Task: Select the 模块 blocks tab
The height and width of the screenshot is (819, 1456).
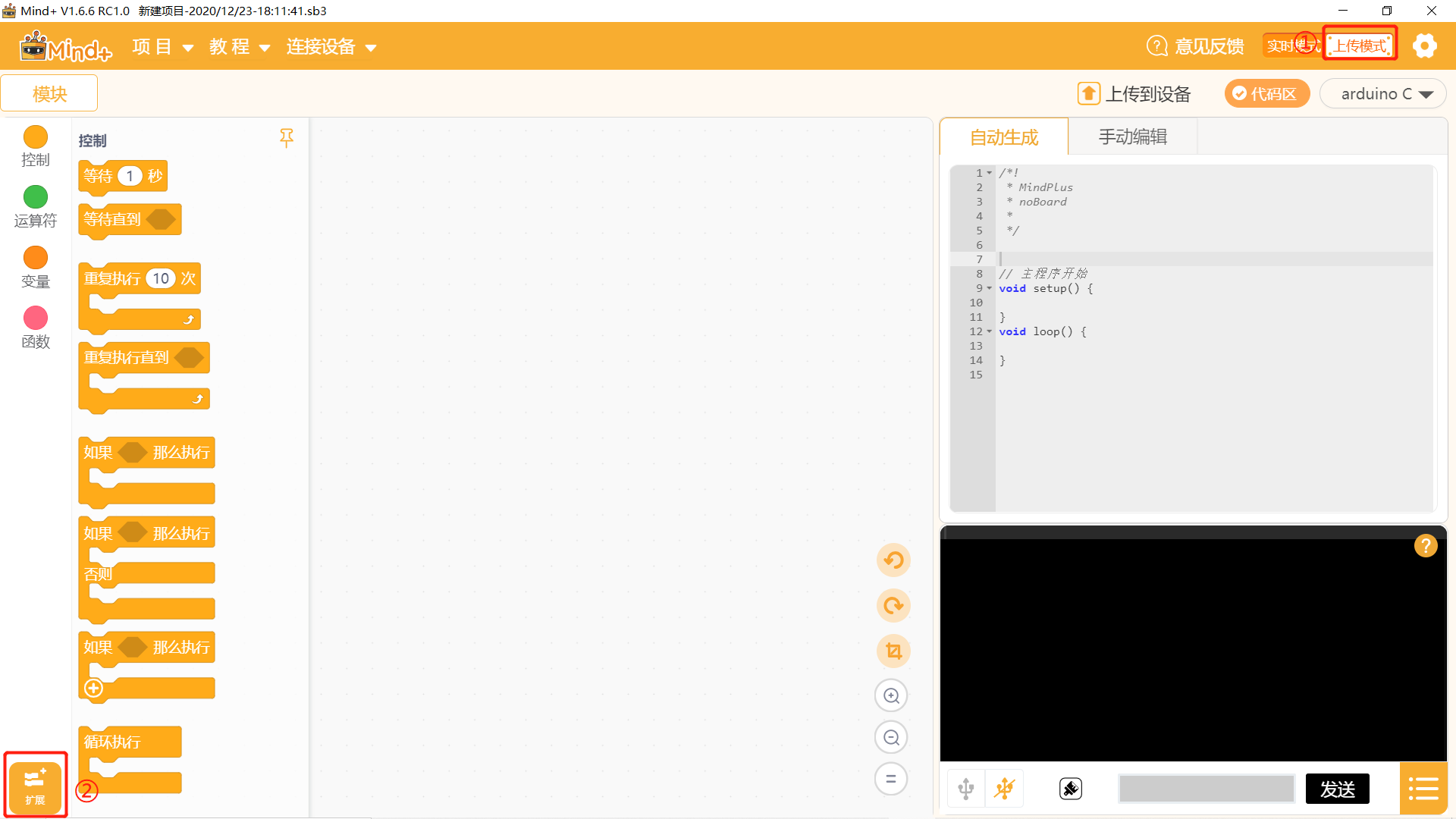Action: [x=49, y=93]
